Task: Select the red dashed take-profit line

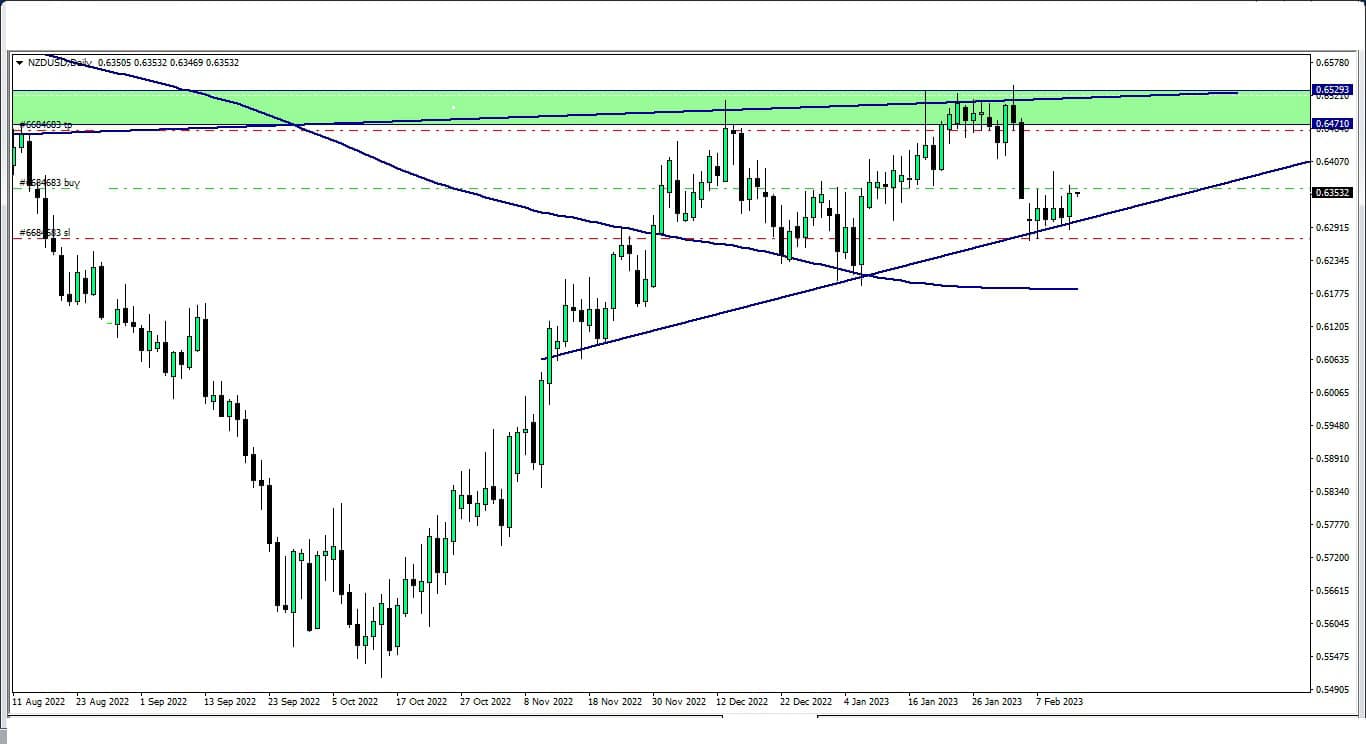Action: tap(660, 130)
